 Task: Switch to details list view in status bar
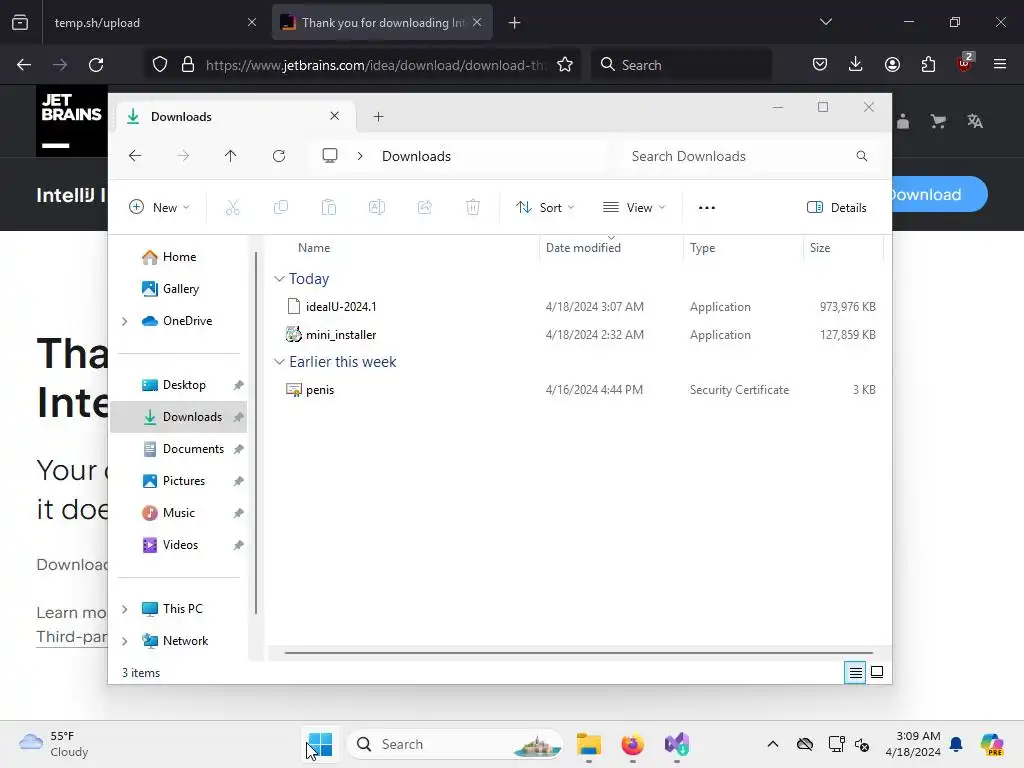[x=855, y=672]
